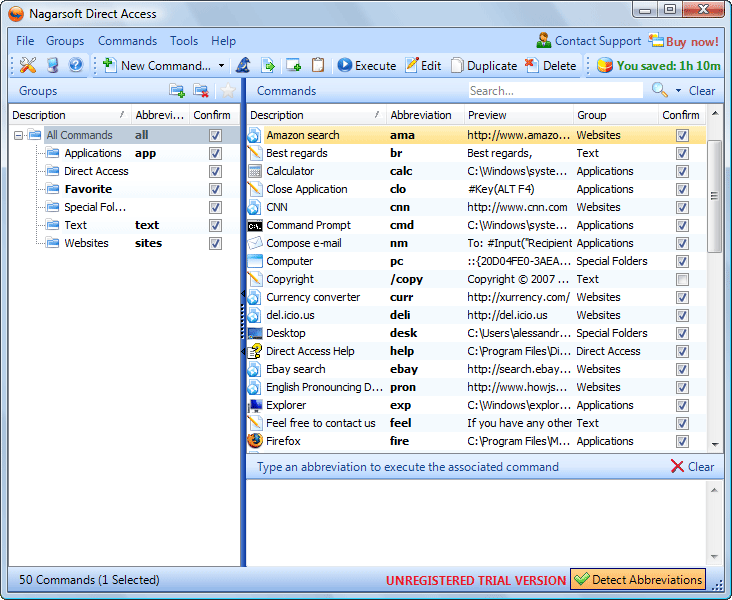Enable the Confirm checkbox for Copyright

682,279
